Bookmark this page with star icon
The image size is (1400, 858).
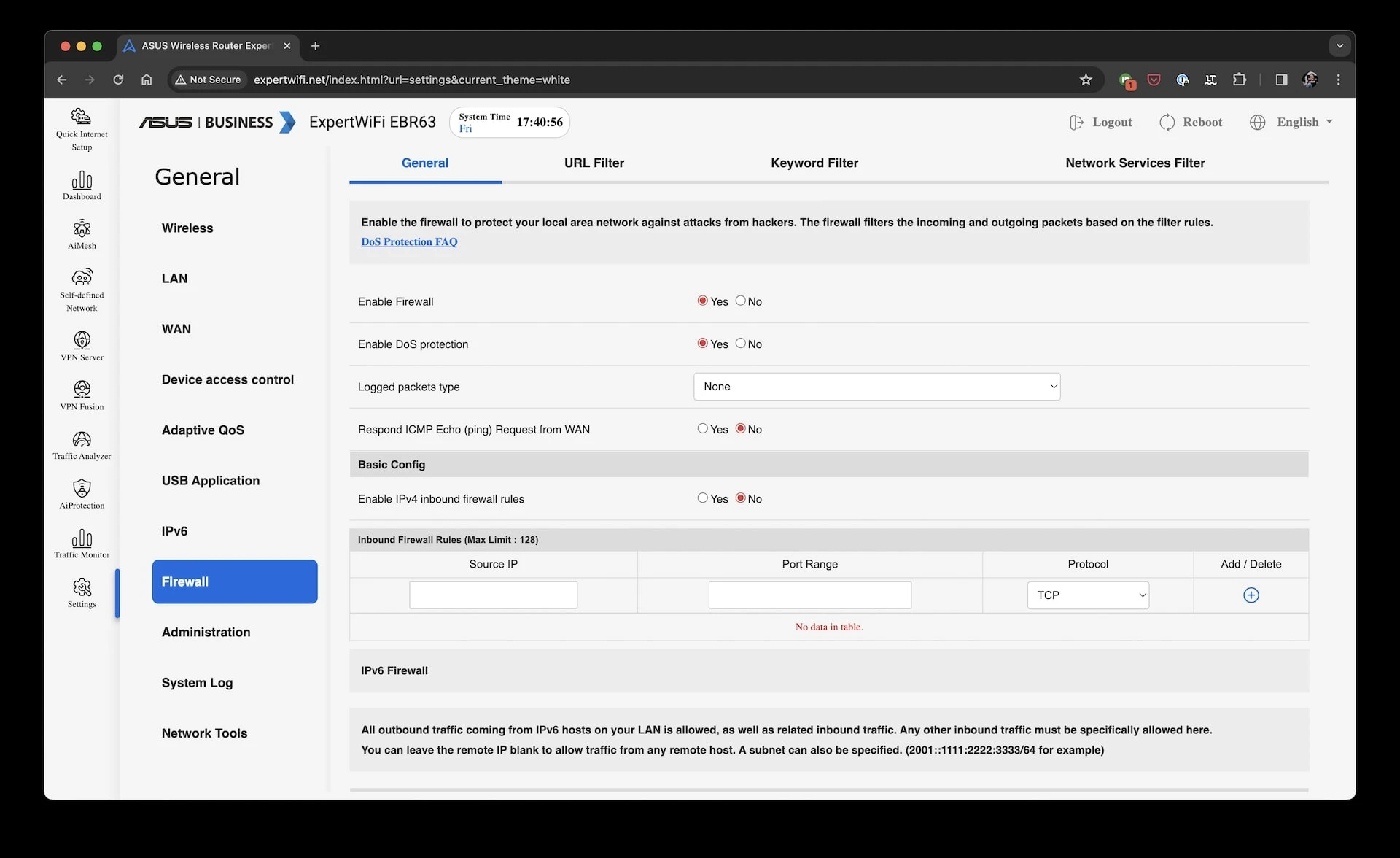point(1086,80)
